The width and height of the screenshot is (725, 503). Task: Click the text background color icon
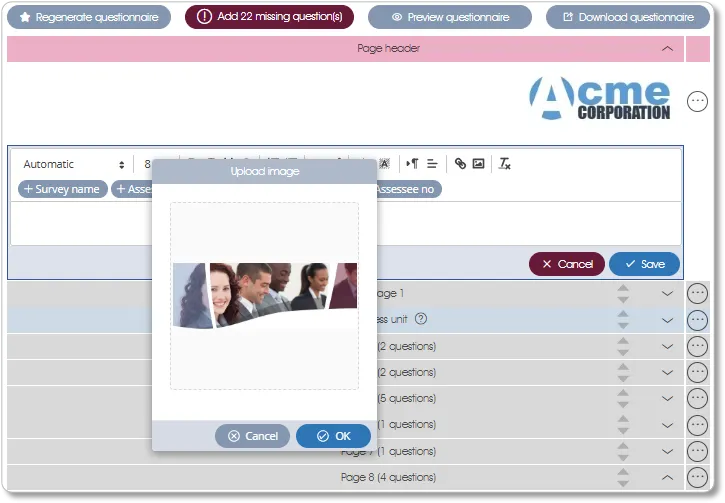pyautogui.click(x=384, y=163)
